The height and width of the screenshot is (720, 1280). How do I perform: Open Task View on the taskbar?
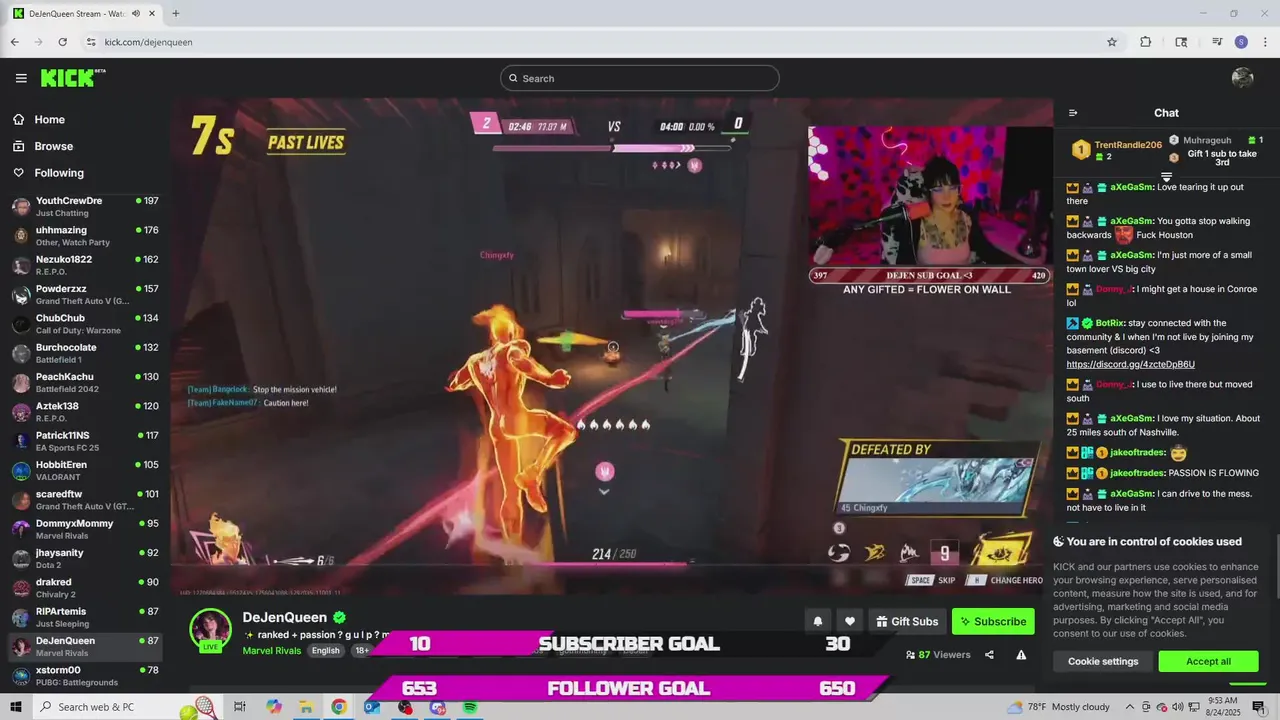coord(240,707)
